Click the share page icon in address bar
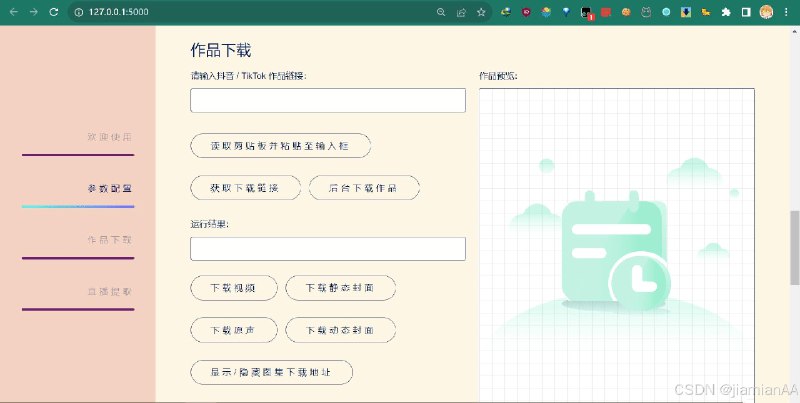The height and width of the screenshot is (403, 800). pyautogui.click(x=461, y=12)
